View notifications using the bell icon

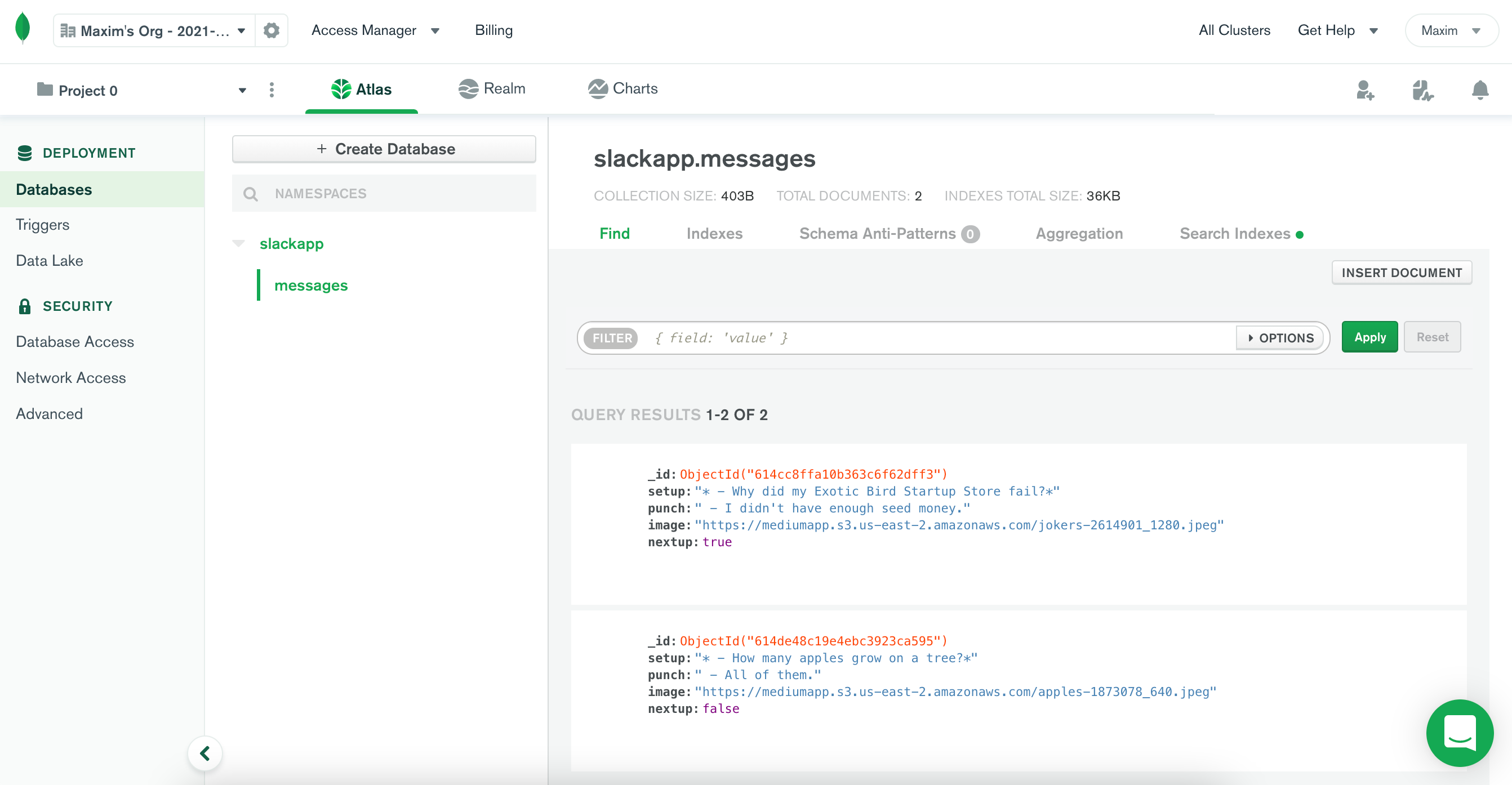pos(1480,90)
